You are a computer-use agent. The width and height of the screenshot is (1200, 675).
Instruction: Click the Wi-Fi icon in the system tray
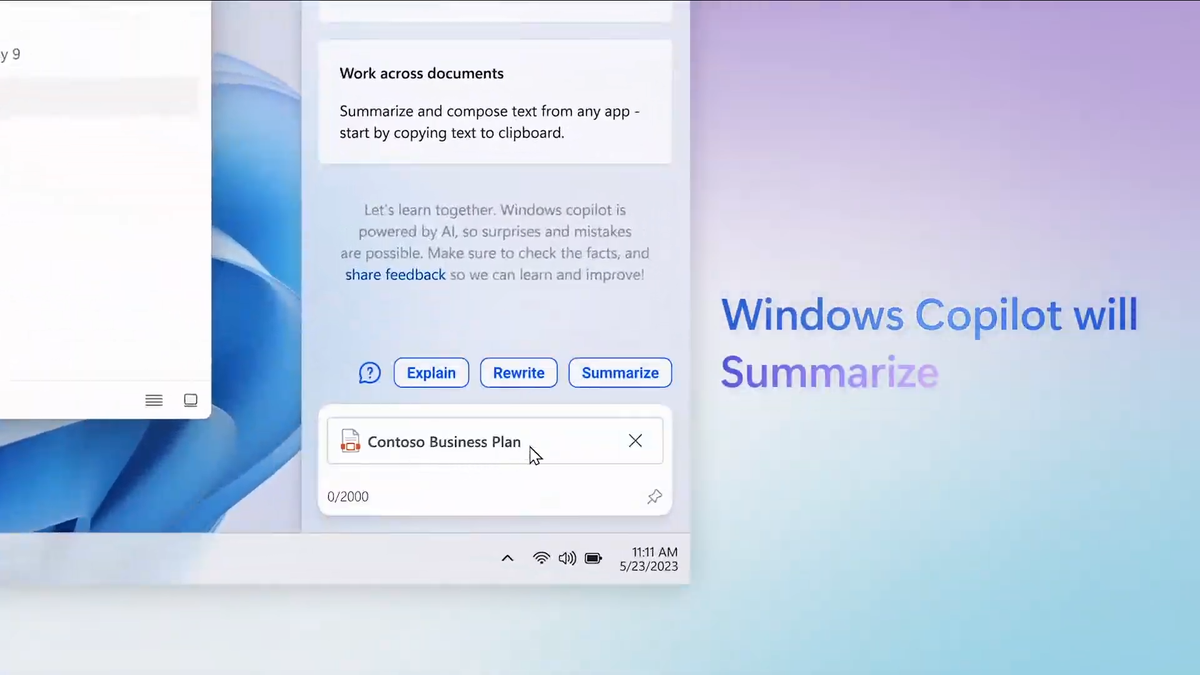[x=541, y=558]
